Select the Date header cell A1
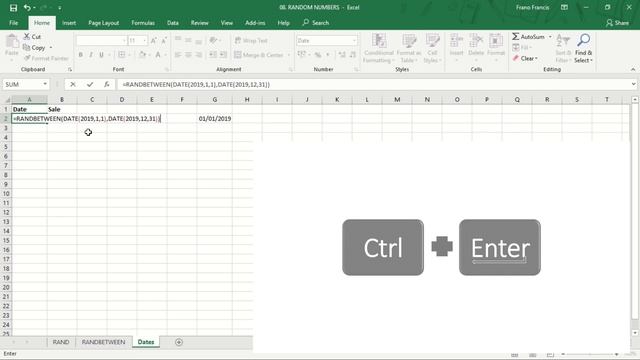 pyautogui.click(x=29, y=109)
